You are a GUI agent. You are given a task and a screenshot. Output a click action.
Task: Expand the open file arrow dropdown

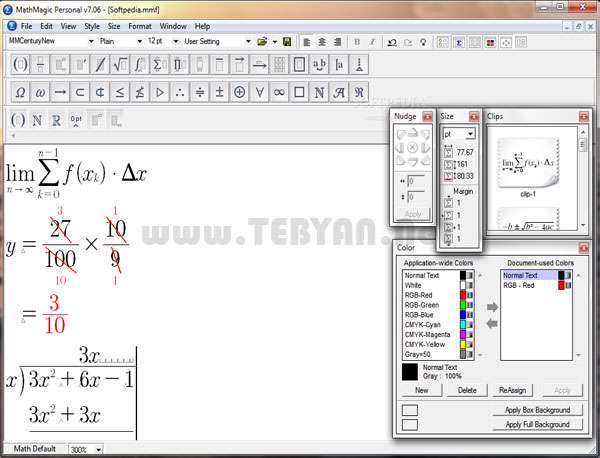point(275,42)
